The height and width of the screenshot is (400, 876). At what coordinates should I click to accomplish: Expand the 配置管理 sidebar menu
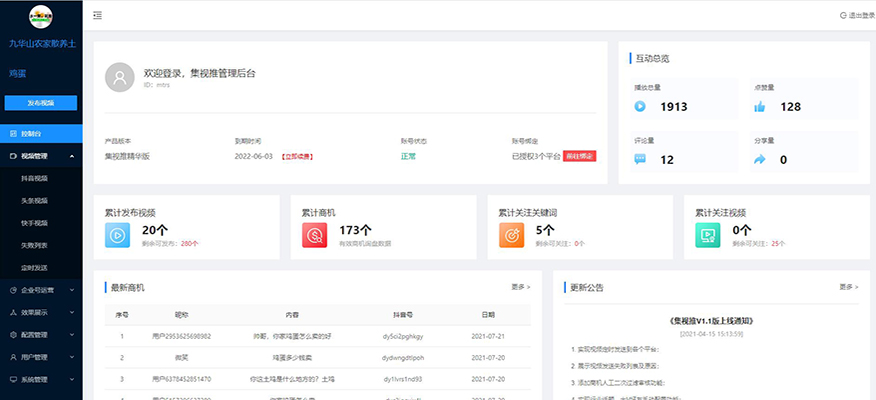(41, 335)
